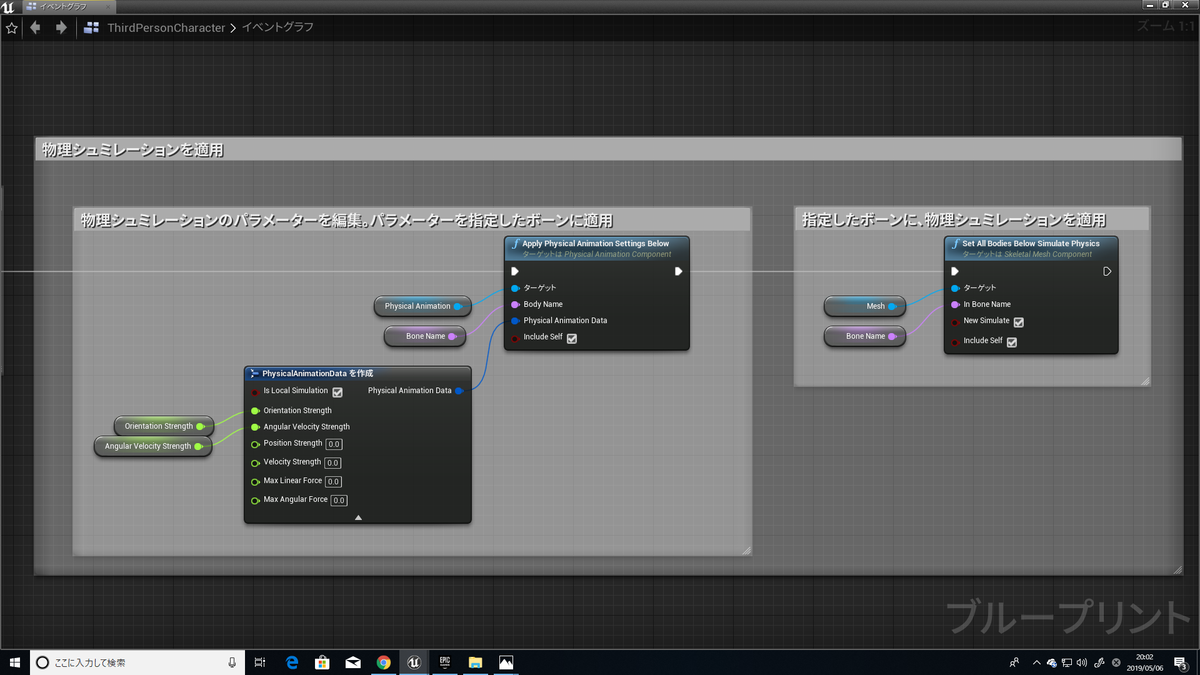
Task: Click the Position Strength value field
Action: (334, 444)
